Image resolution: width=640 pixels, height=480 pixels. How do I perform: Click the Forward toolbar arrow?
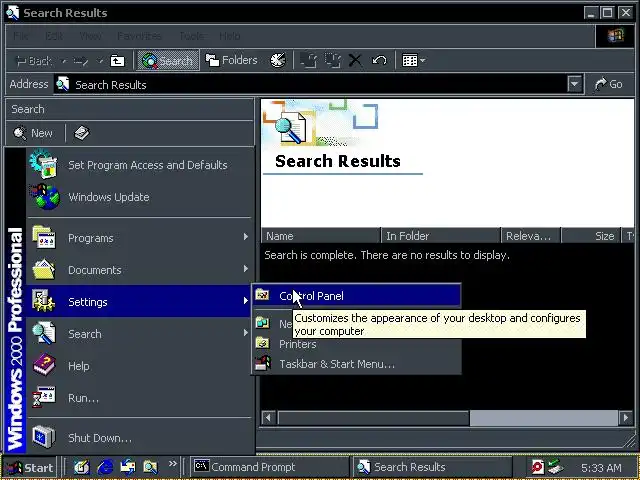(81, 61)
